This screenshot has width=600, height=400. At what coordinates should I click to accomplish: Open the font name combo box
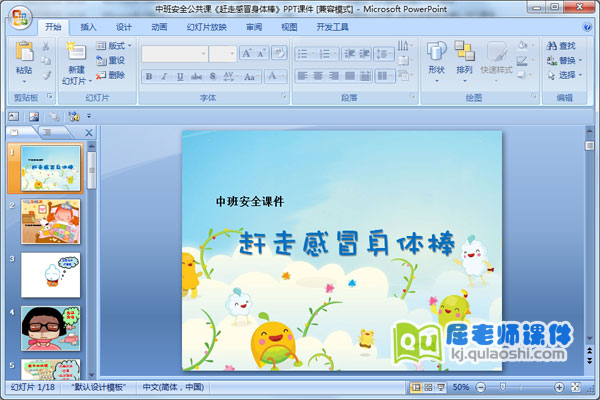175,54
